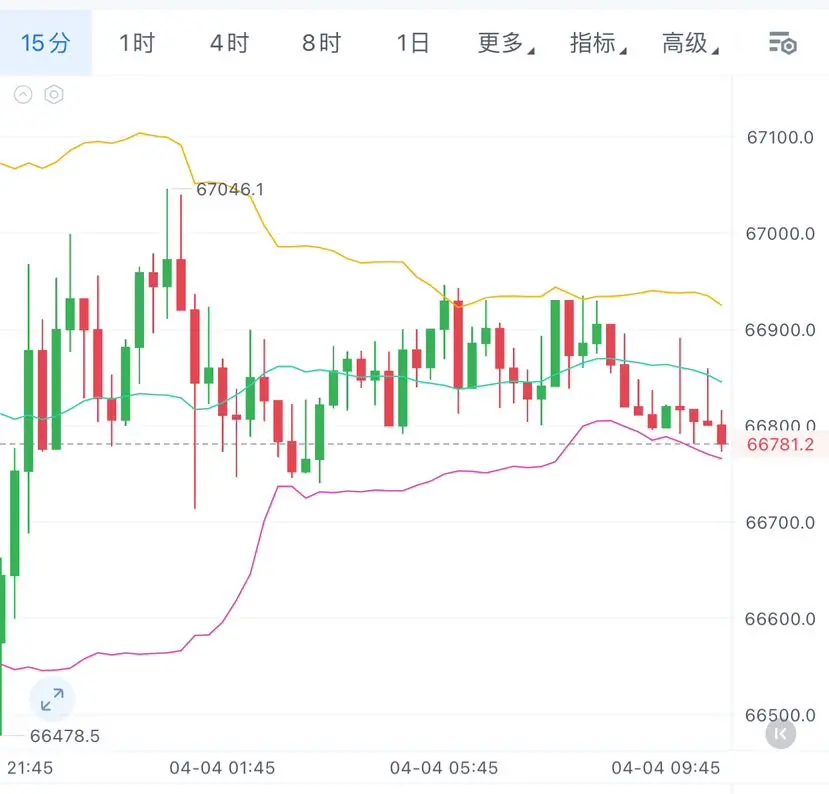The height and width of the screenshot is (794, 829).
Task: Click the 66600.0 price axis label
Action: [780, 619]
